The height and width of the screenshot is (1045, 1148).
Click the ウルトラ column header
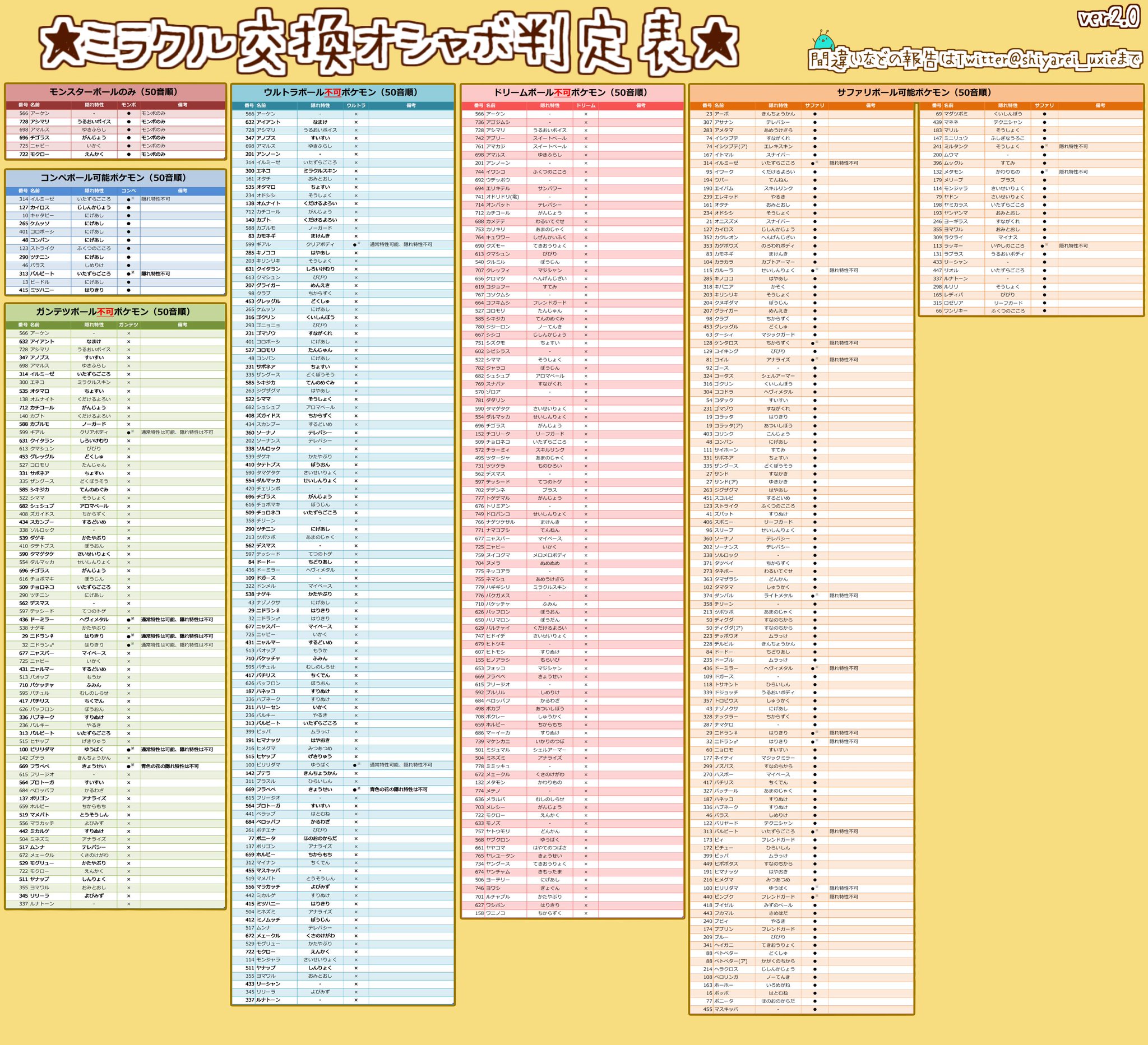[x=356, y=105]
